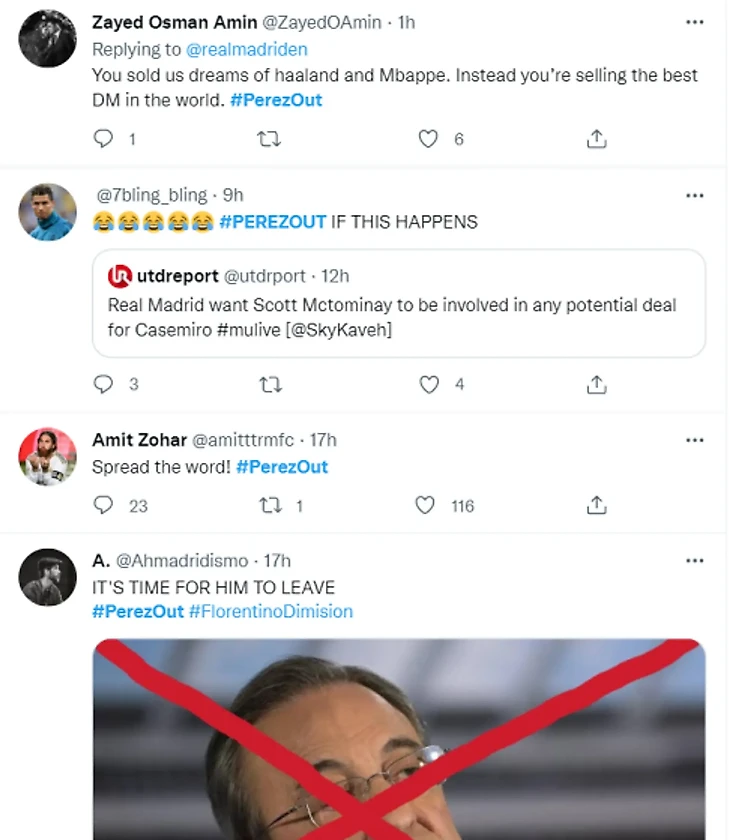Open Zayed Osman Amin's profile avatar

pyautogui.click(x=47, y=39)
